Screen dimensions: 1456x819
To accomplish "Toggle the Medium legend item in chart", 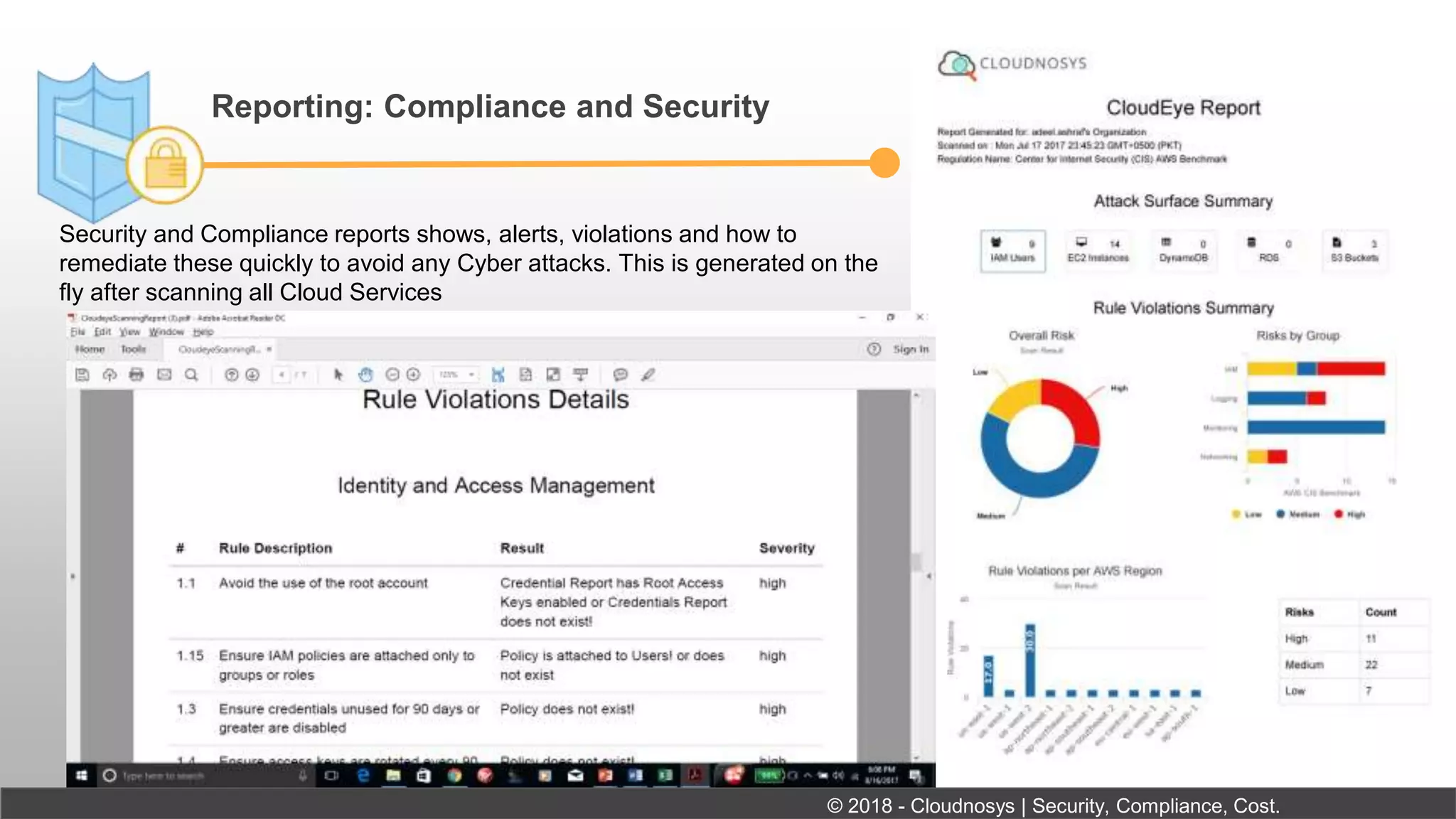I will tap(1298, 514).
